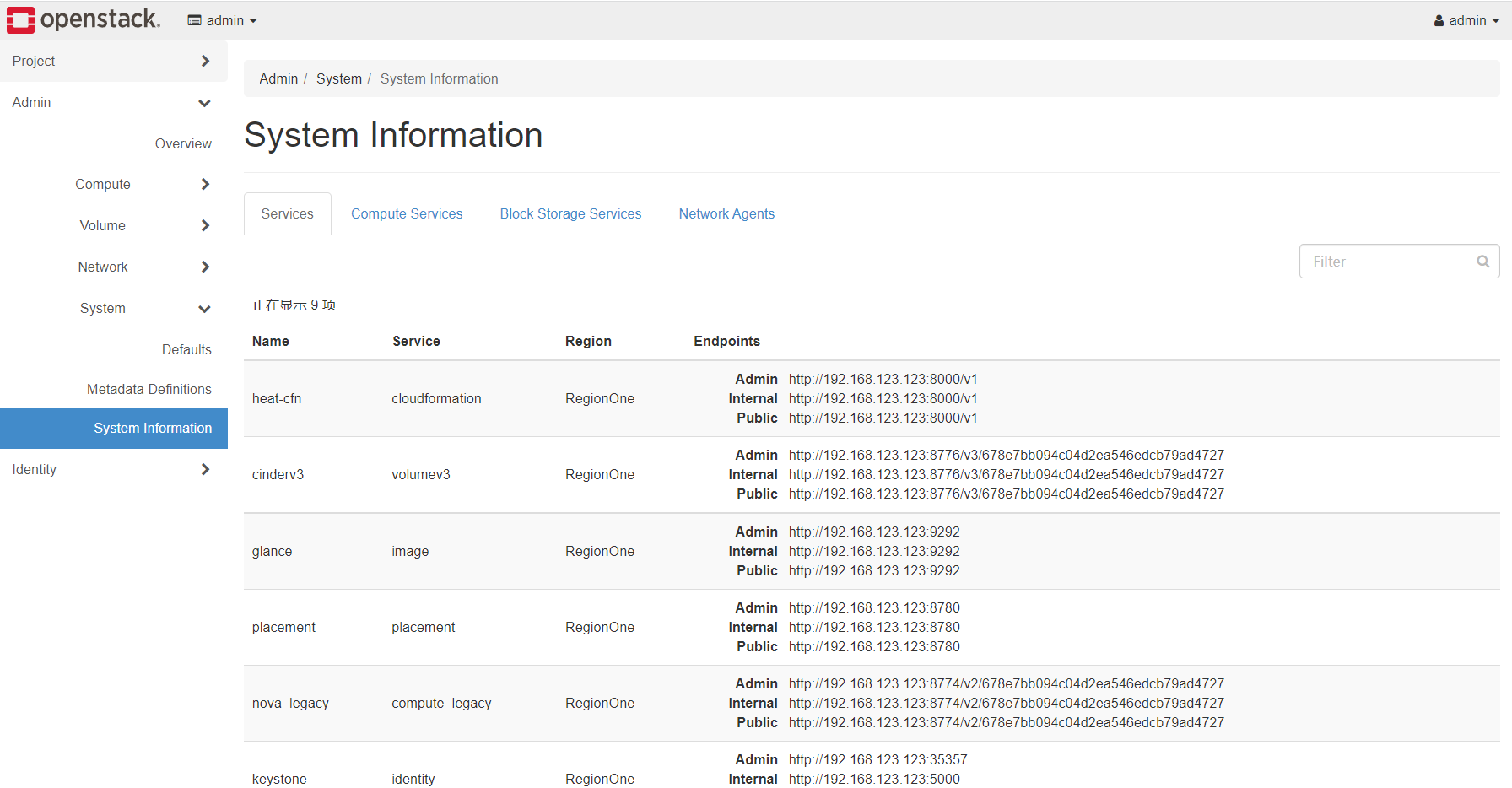Image resolution: width=1512 pixels, height=788 pixels.
Task: Click the Name column header
Action: click(x=271, y=341)
